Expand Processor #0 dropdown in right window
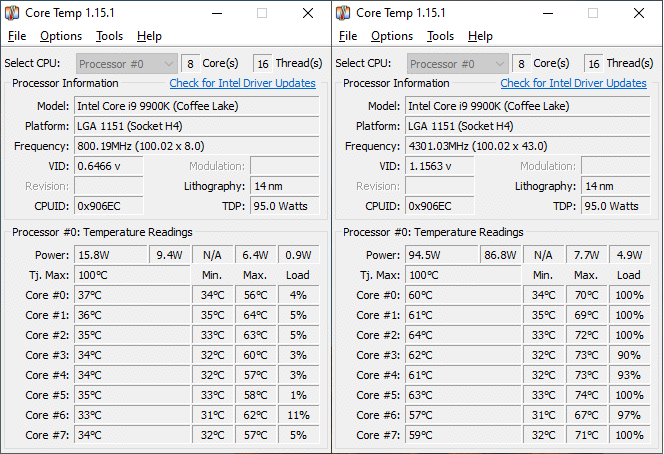The height and width of the screenshot is (454, 664). pyautogui.click(x=458, y=64)
